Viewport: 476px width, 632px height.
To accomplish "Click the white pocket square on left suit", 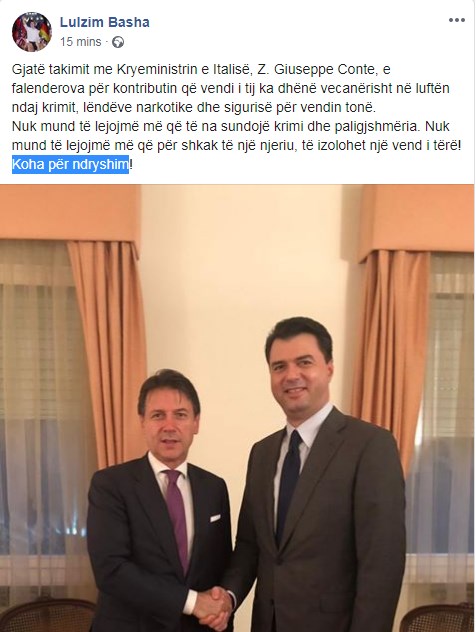I will [215, 518].
